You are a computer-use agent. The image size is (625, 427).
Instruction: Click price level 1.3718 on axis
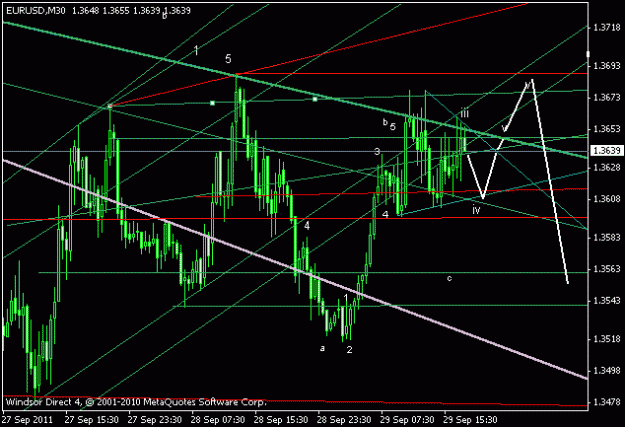[607, 28]
